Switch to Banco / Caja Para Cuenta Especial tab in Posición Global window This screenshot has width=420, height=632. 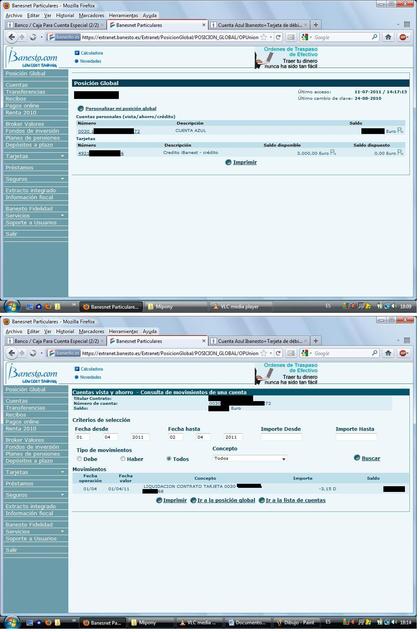pyautogui.click(x=56, y=25)
